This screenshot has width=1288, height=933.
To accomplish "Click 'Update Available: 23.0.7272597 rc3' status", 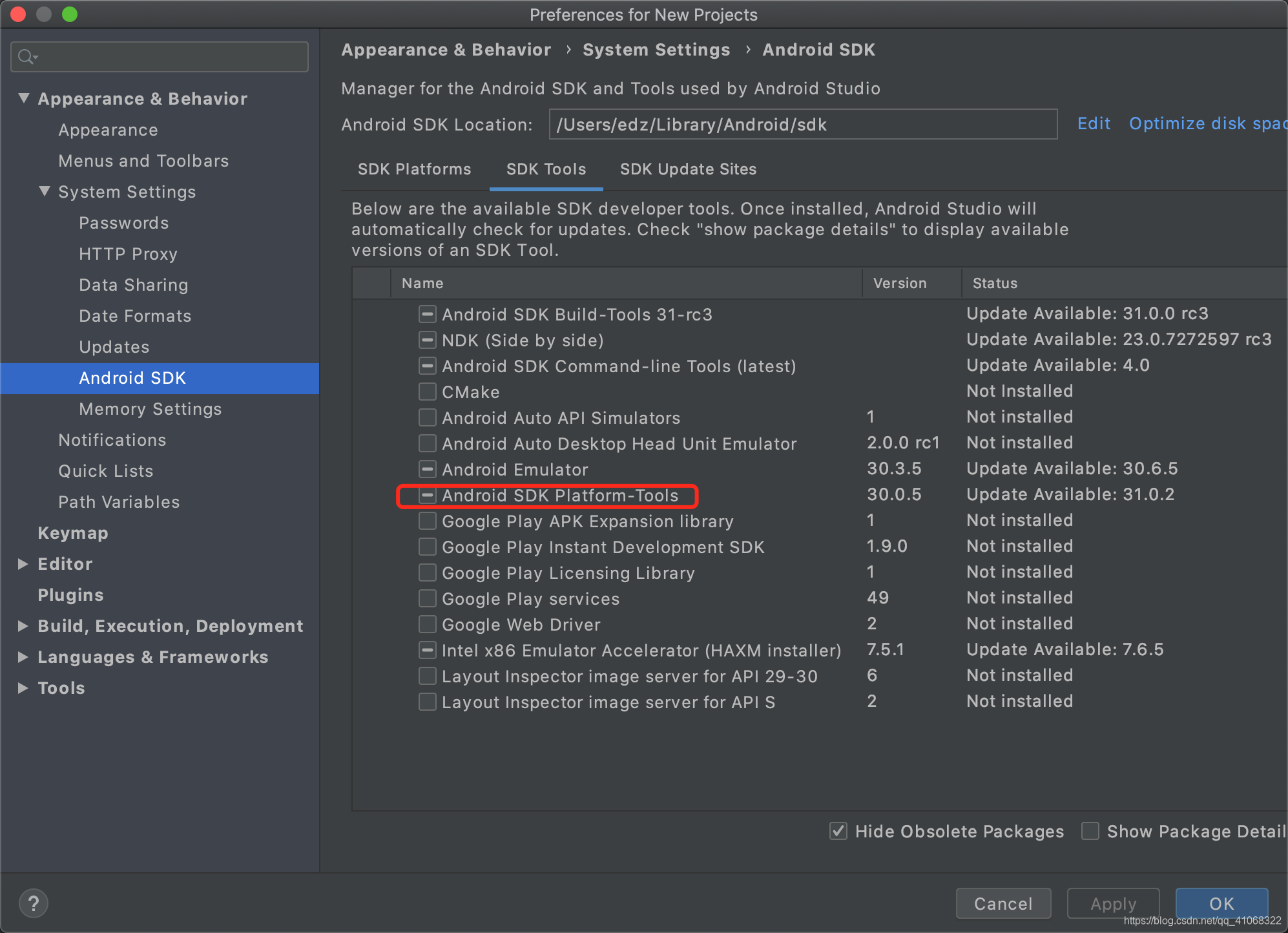I will coord(1119,339).
